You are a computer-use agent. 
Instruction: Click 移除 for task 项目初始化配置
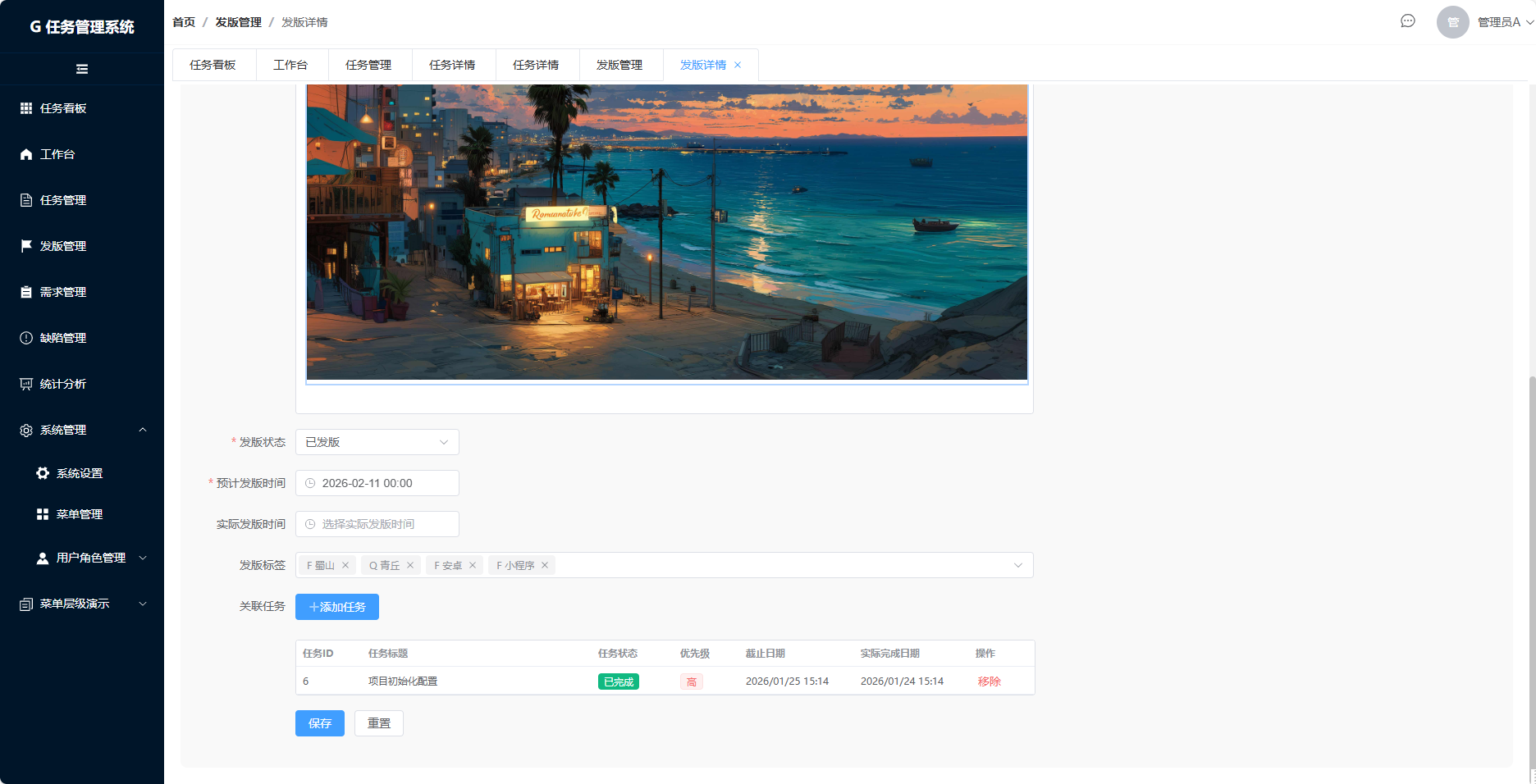(990, 681)
